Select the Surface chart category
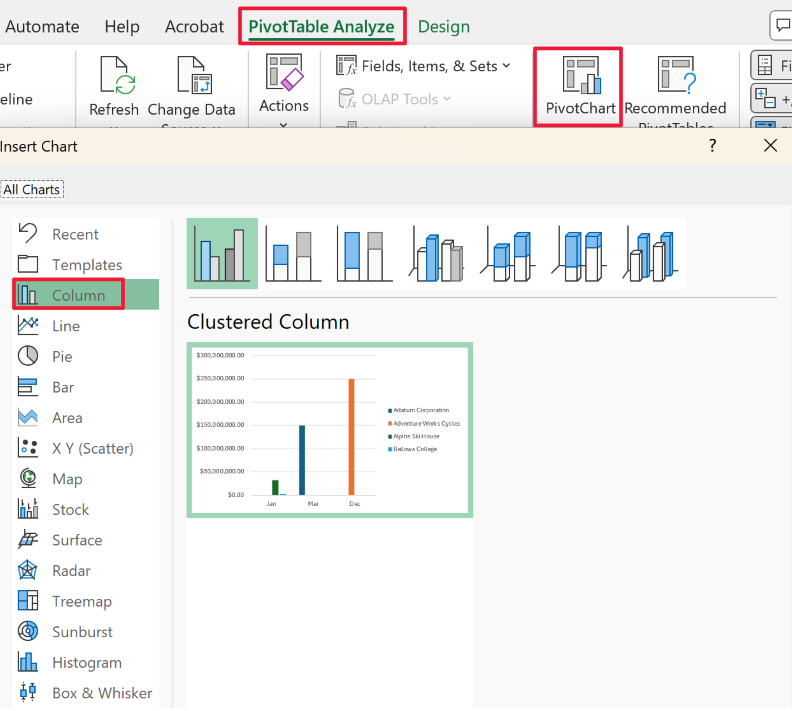The width and height of the screenshot is (792, 711). (x=86, y=540)
